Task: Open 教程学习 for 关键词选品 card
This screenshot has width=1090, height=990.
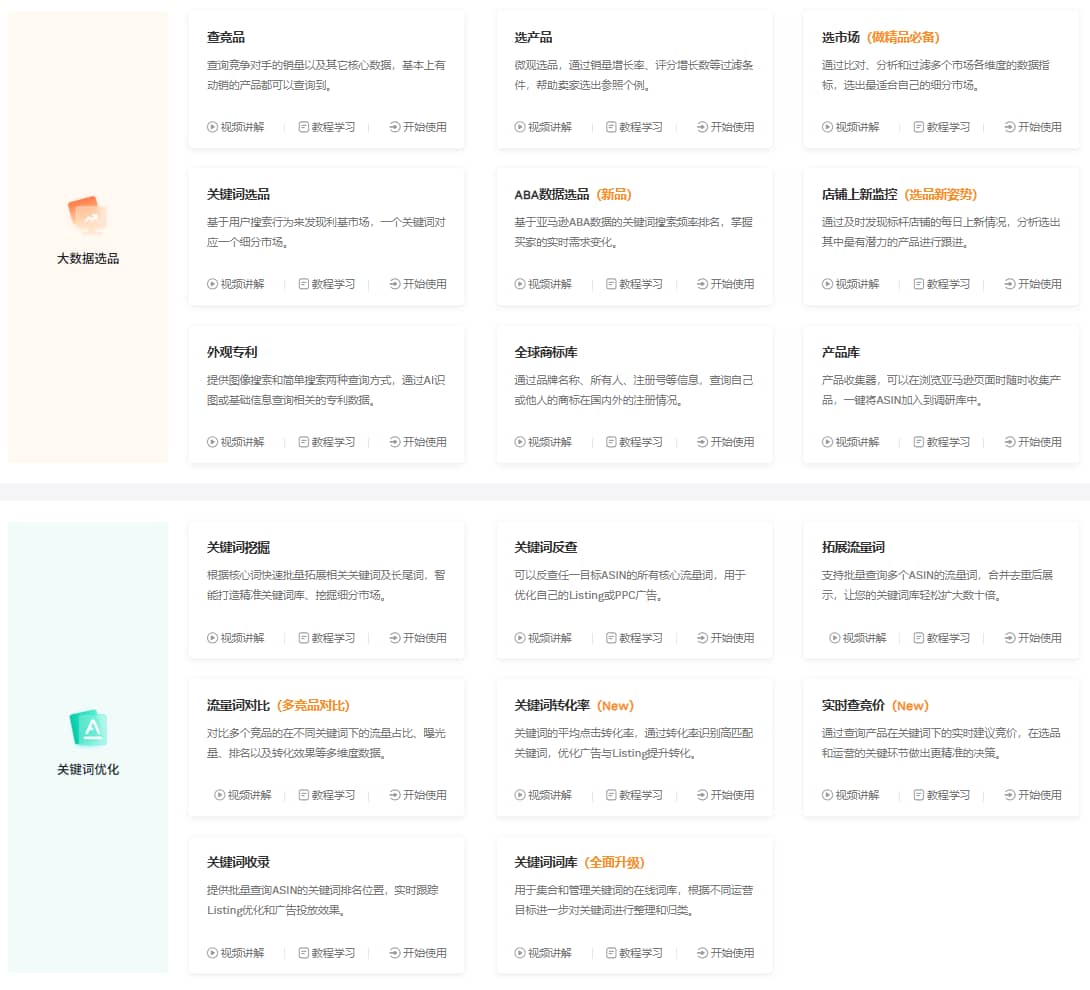Action: tap(327, 284)
